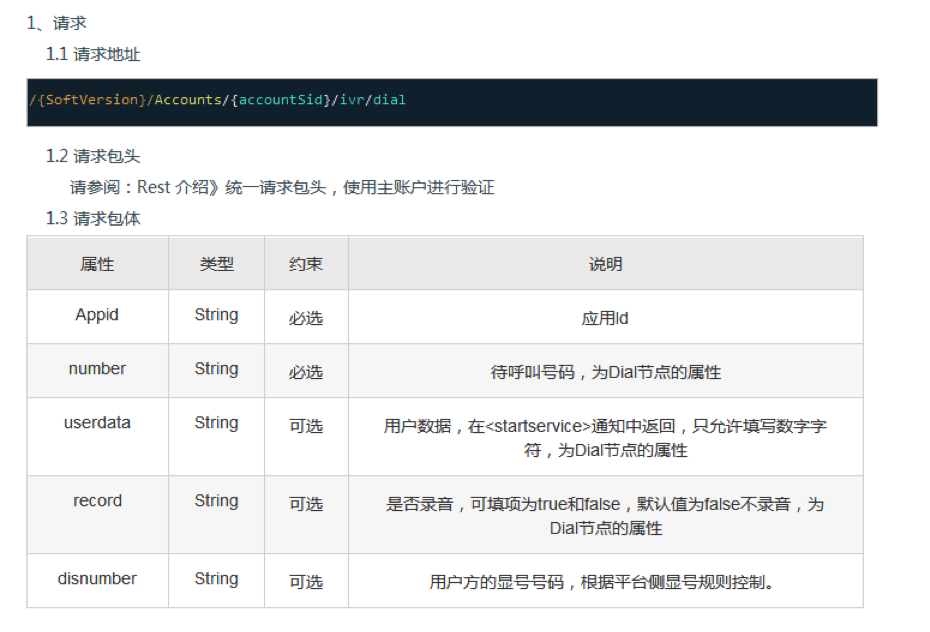Click '可选' in the userdata row
The width and height of the screenshot is (930, 632).
click(x=306, y=426)
